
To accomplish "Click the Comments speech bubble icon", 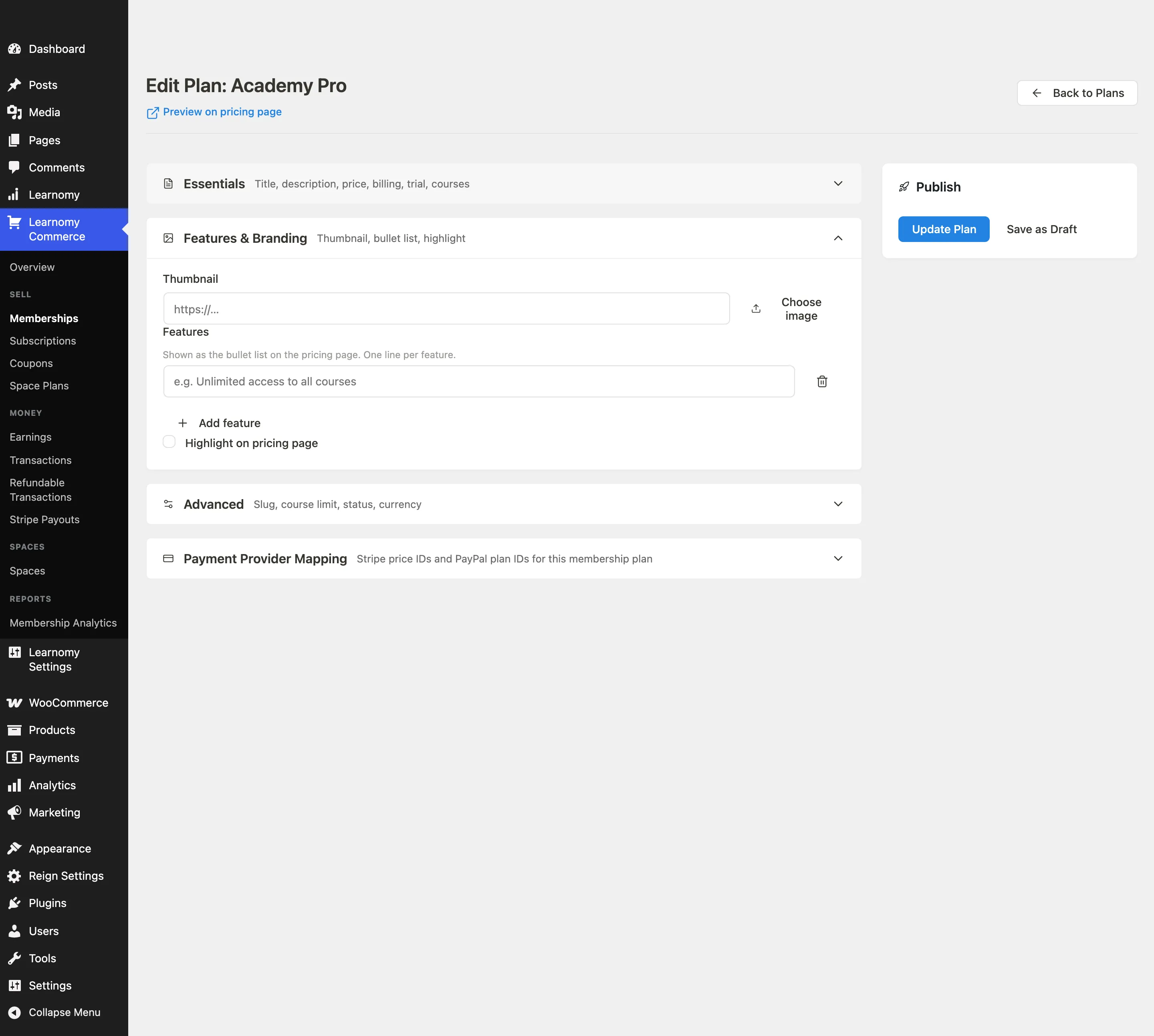I will click(x=14, y=167).
